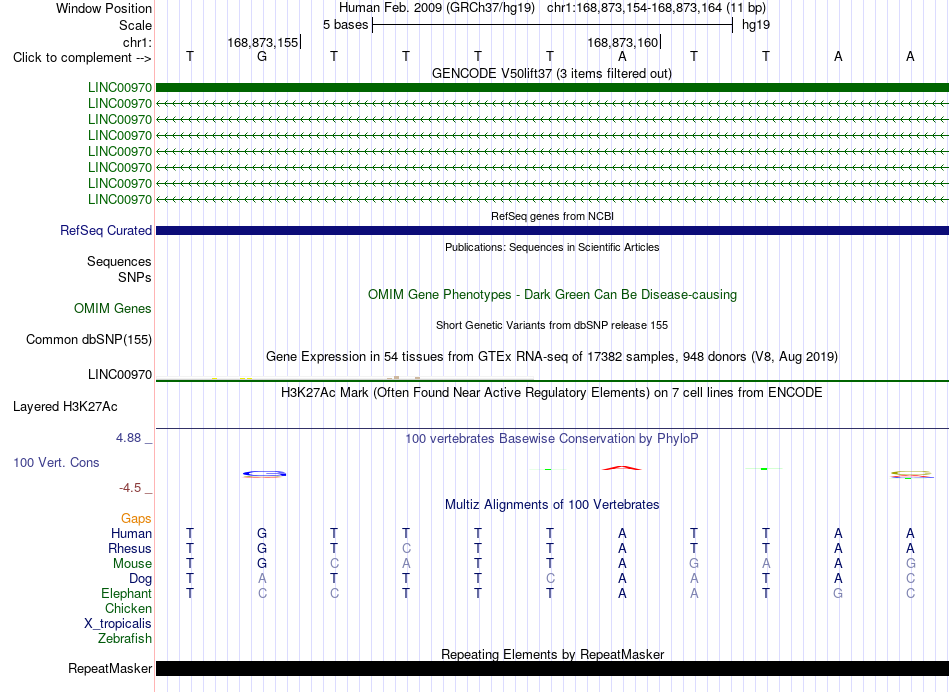The height and width of the screenshot is (692, 950).
Task: Click the topmost LINC00970 label beside solid green bar
Action: pos(119,87)
